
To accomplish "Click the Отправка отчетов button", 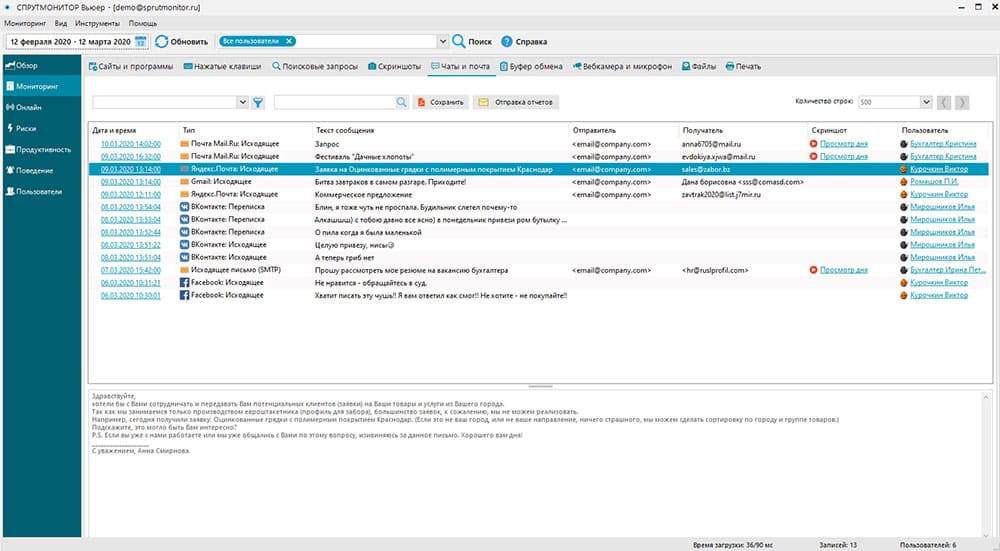I will click(515, 102).
